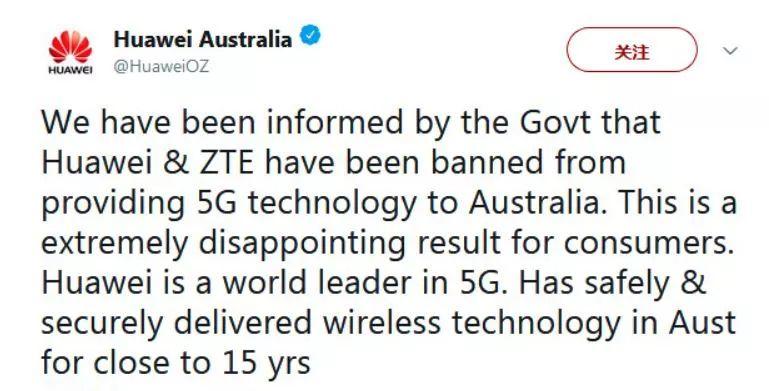Screen dimensions: 769x391
Task: Open the @HuaweiOZ handle link
Action: (x=161, y=66)
